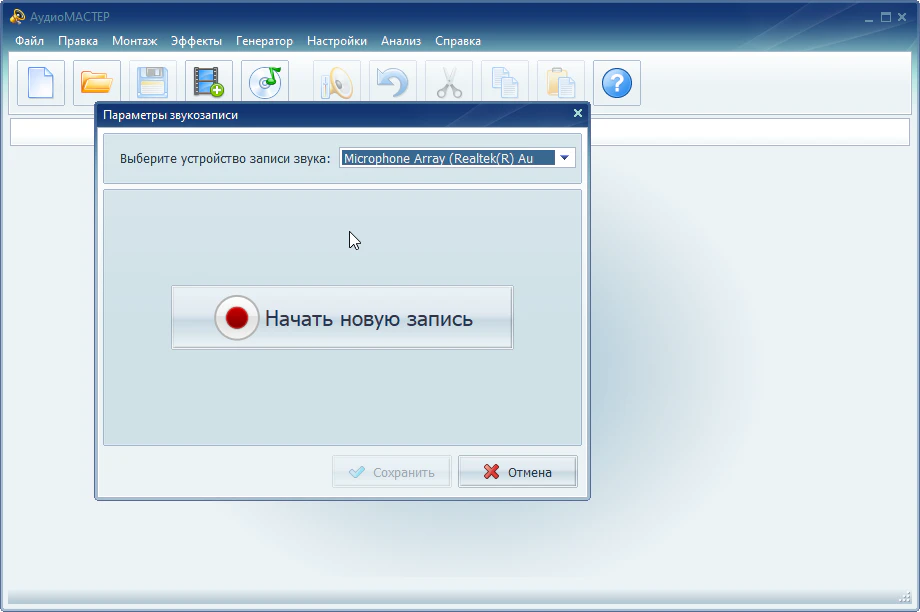Open the Генератор menu

click(264, 41)
